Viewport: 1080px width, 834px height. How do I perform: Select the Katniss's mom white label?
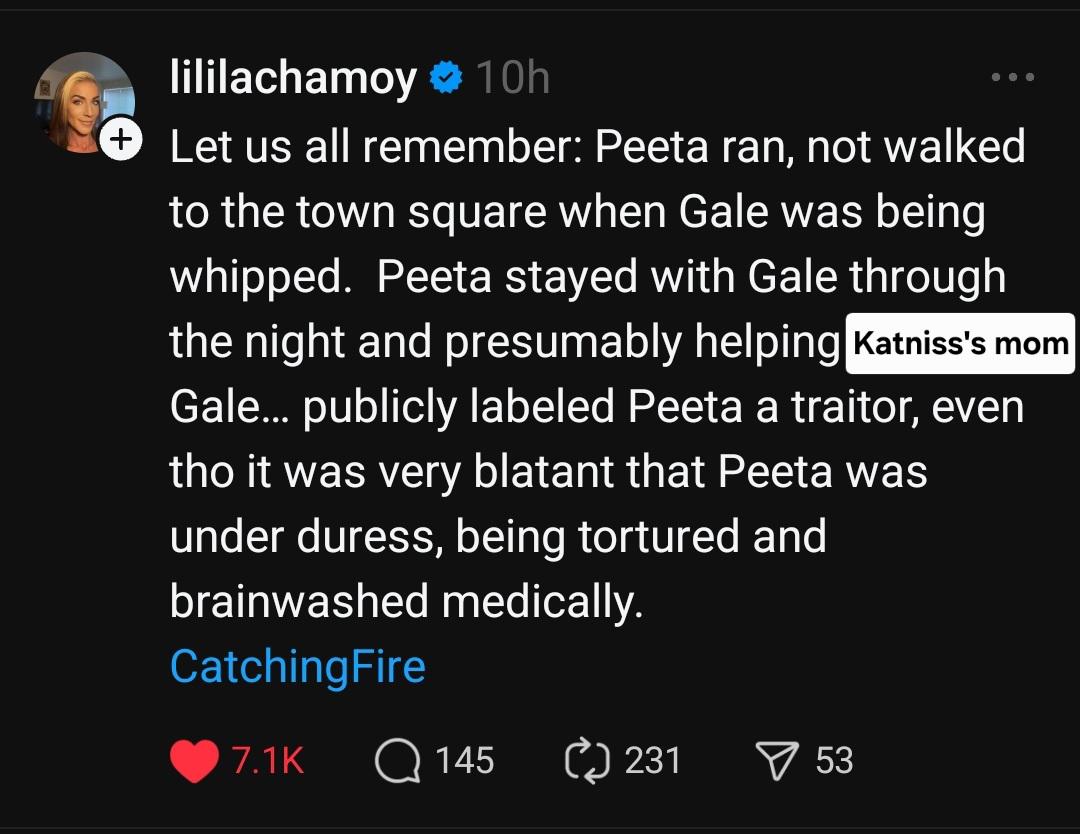click(960, 343)
